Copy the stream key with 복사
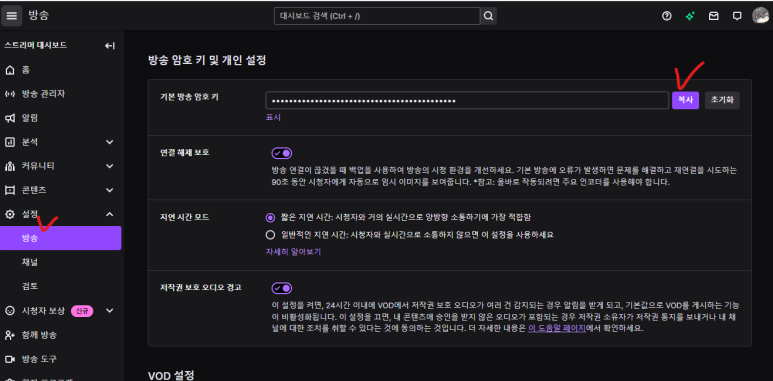Screen dimensions: 773x381 [x=685, y=101]
